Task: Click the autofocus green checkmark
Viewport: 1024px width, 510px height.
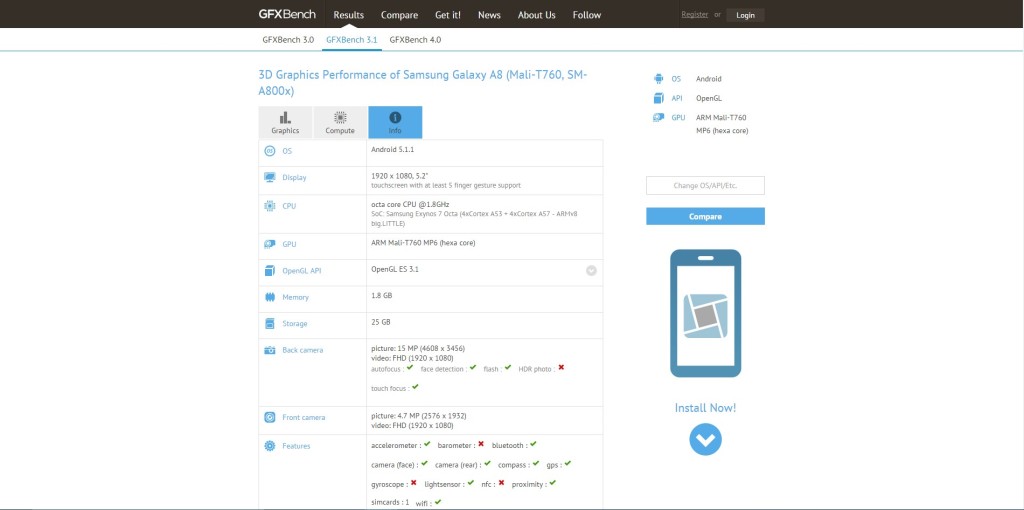Action: tap(409, 368)
